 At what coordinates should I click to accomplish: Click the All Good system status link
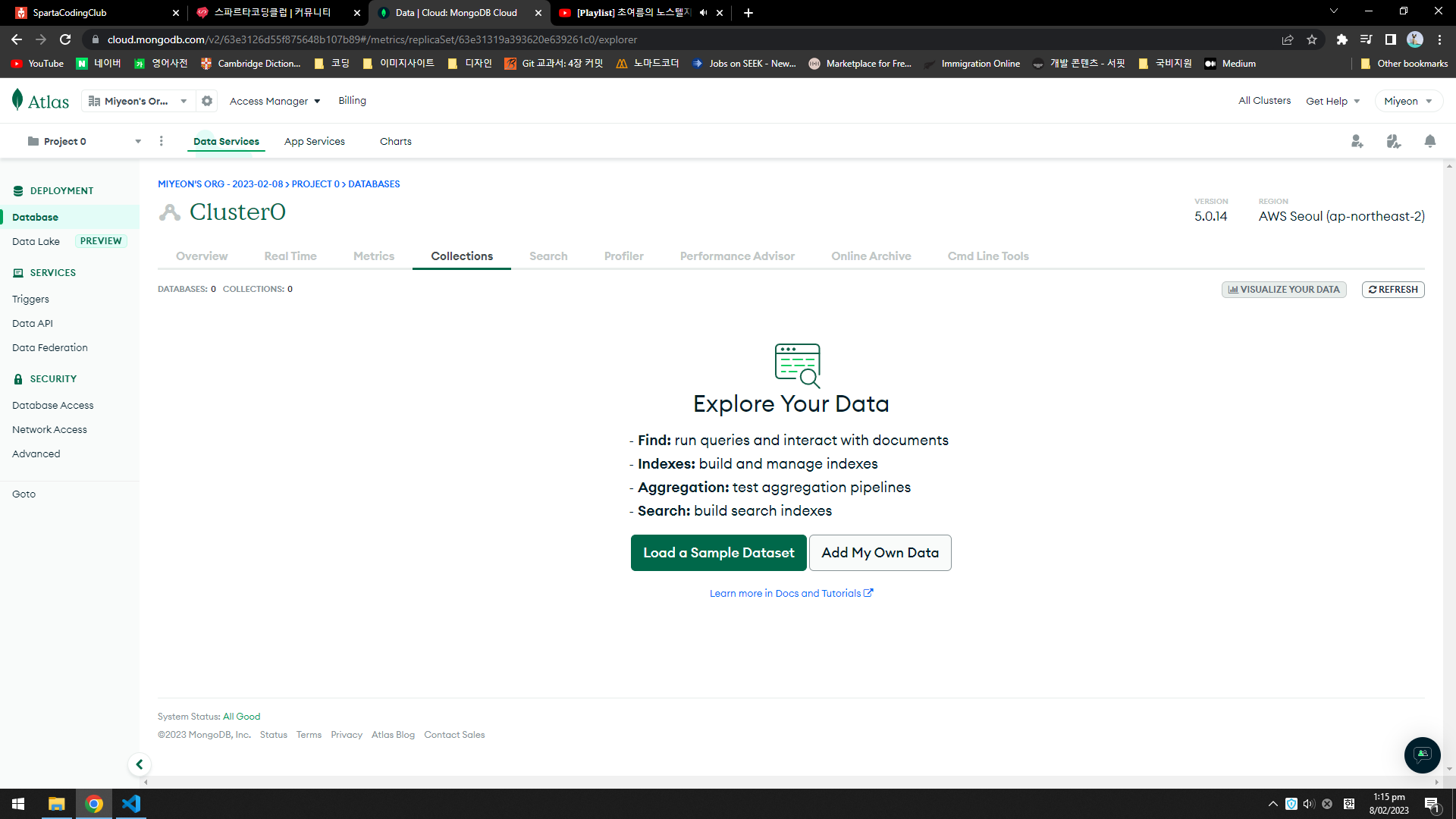[x=241, y=717]
